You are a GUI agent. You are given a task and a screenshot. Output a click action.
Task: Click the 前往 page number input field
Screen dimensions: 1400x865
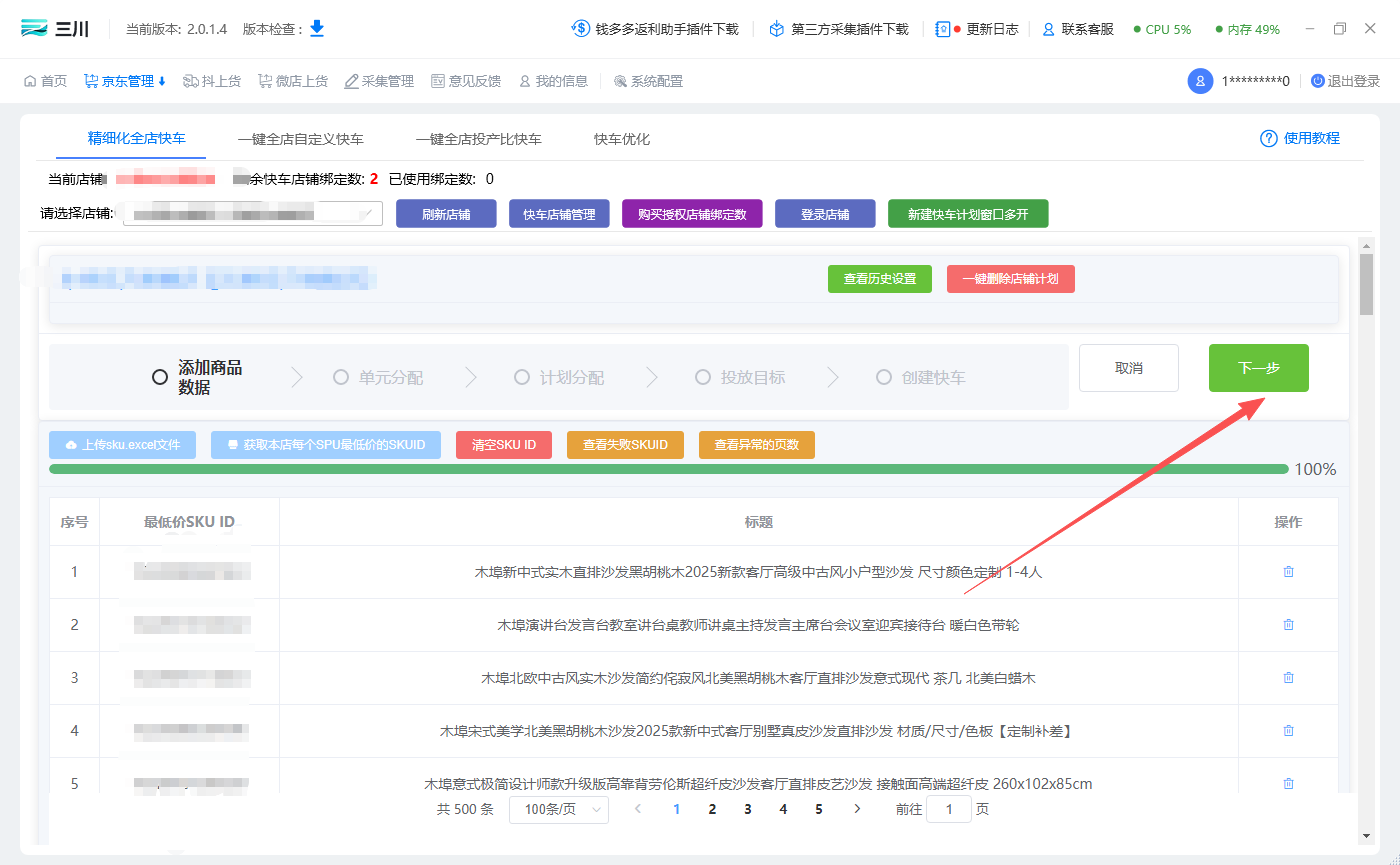point(949,809)
